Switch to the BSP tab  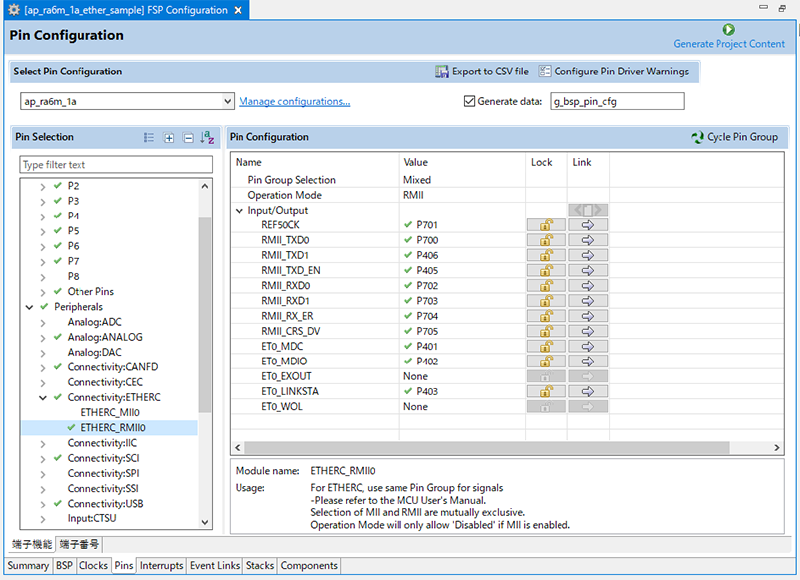64,566
